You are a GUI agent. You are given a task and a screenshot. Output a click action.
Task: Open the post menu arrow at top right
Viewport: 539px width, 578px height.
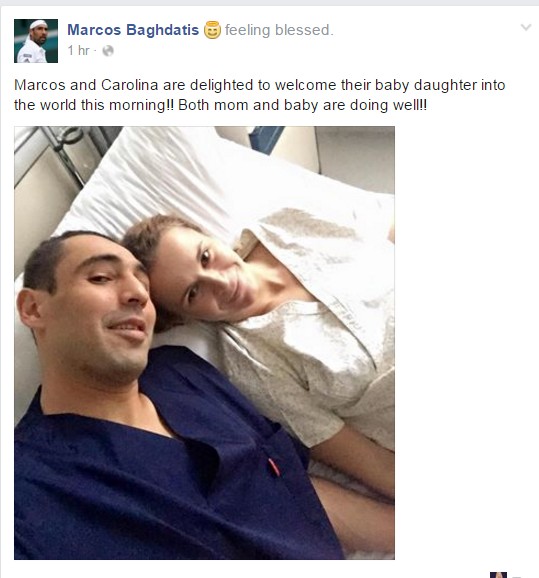[x=526, y=27]
